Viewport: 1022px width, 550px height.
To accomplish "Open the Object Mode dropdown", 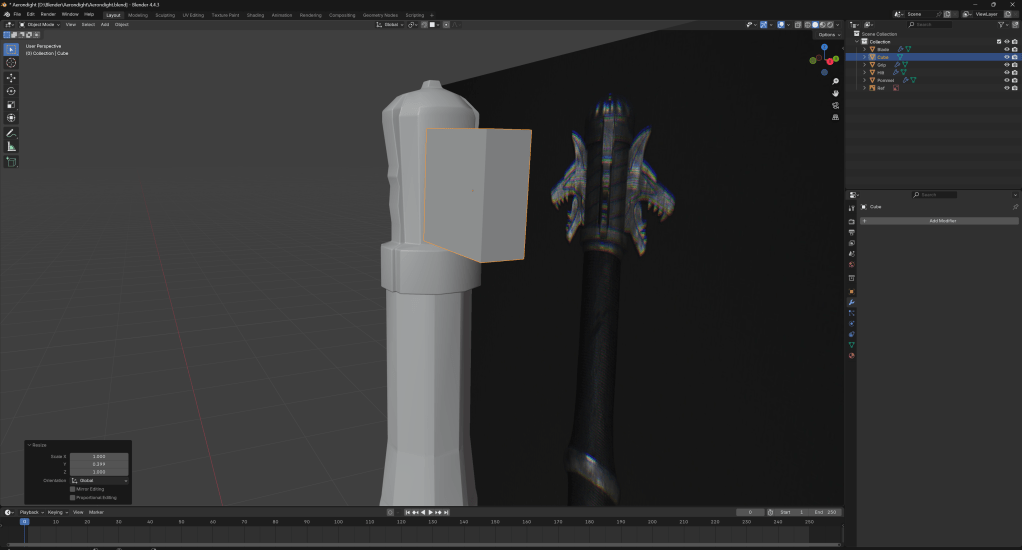I will coord(40,24).
